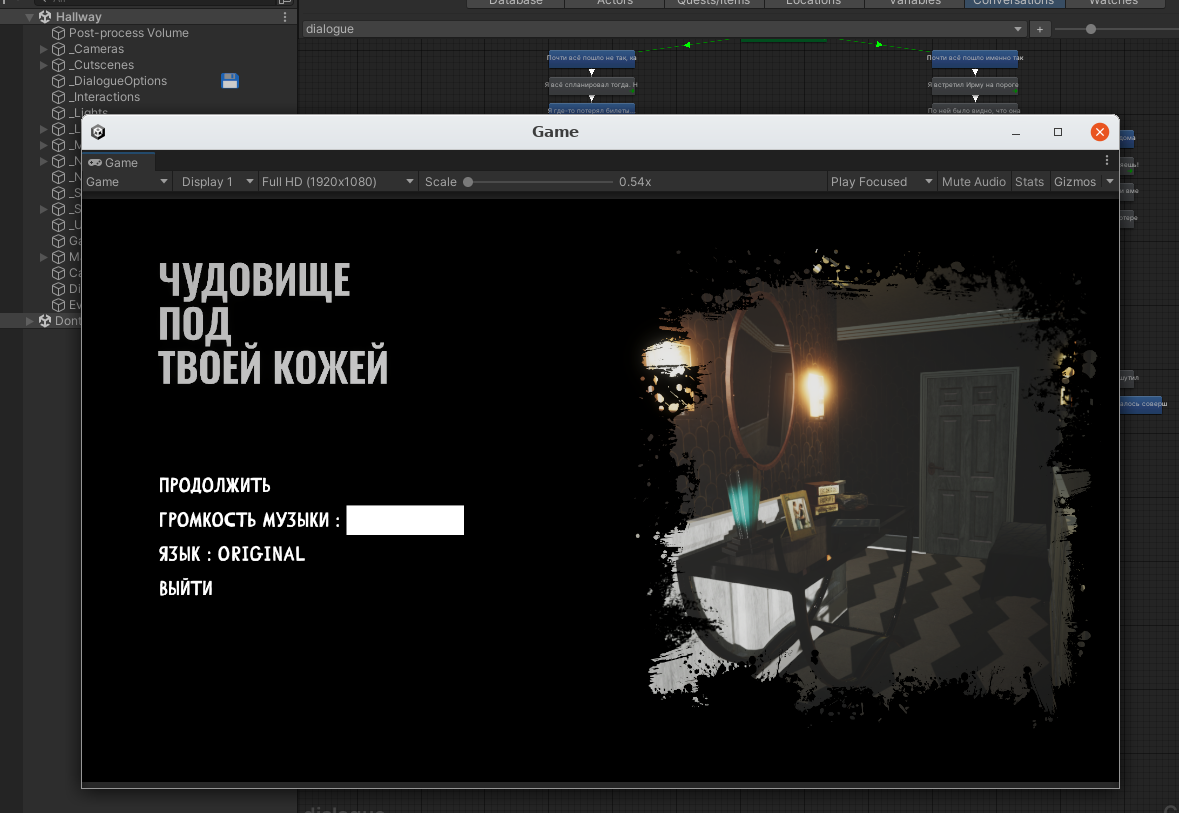The image size is (1179, 813).
Task: Toggle Mute Audio in Game view
Action: click(973, 182)
